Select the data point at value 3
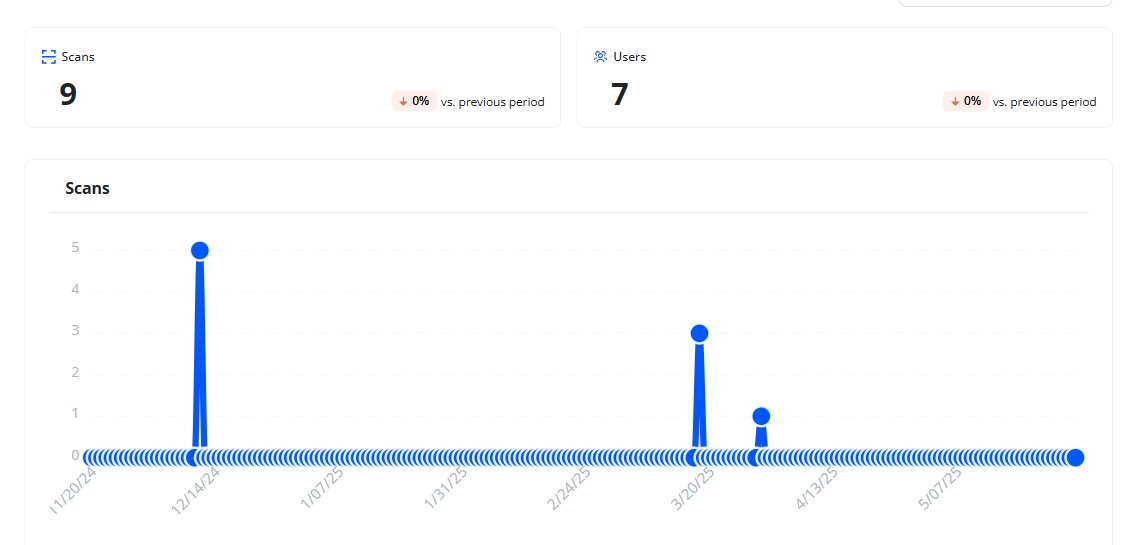The height and width of the screenshot is (545, 1135). 699,333
